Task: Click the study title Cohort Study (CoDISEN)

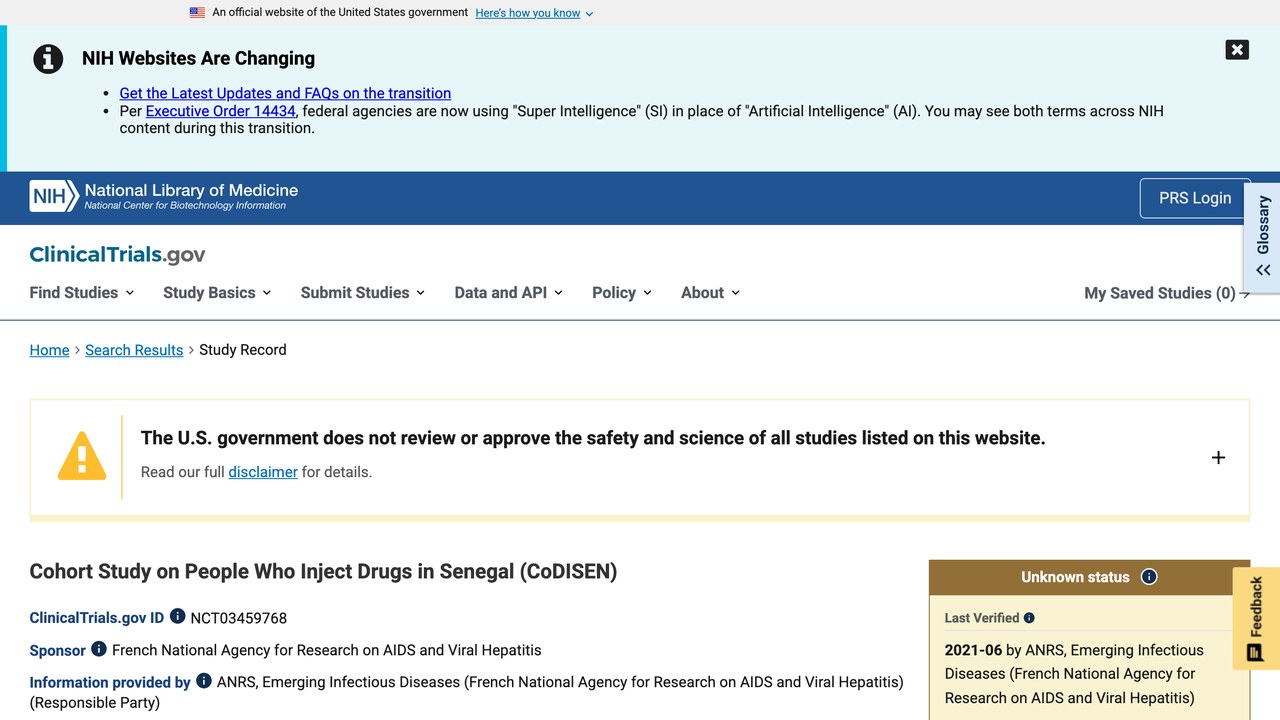Action: tap(323, 572)
